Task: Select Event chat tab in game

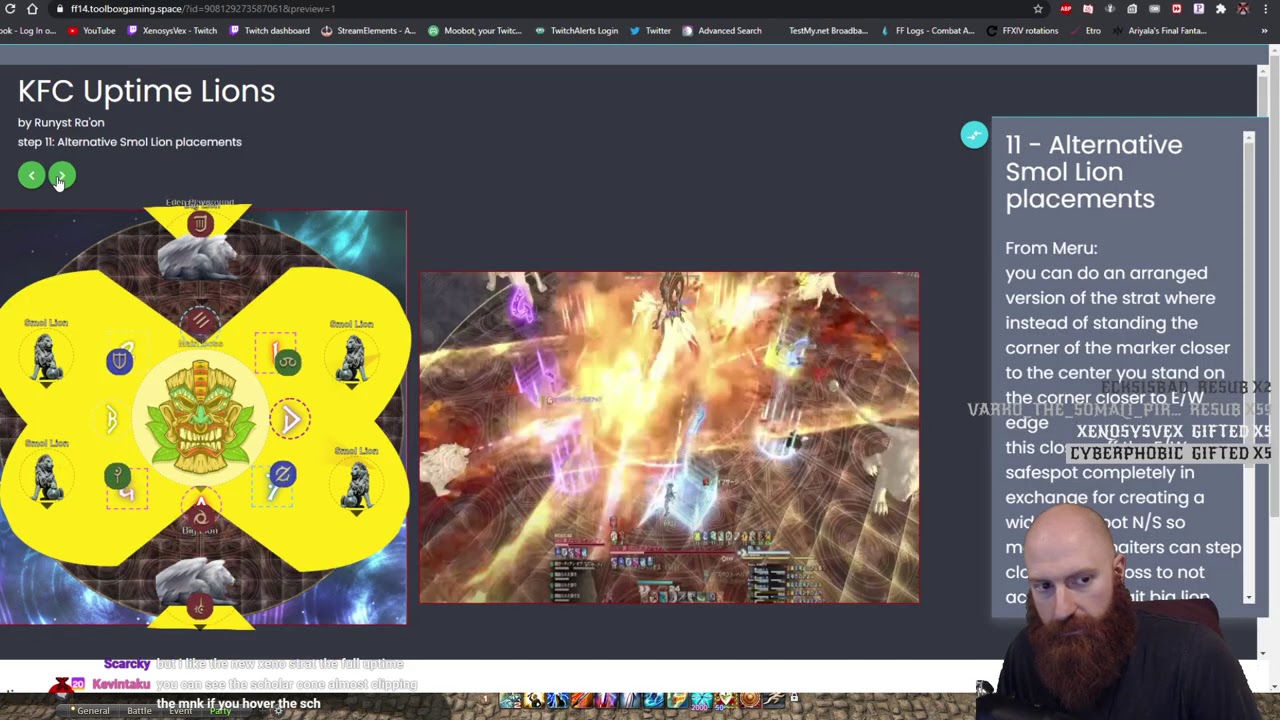Action: coord(180,711)
